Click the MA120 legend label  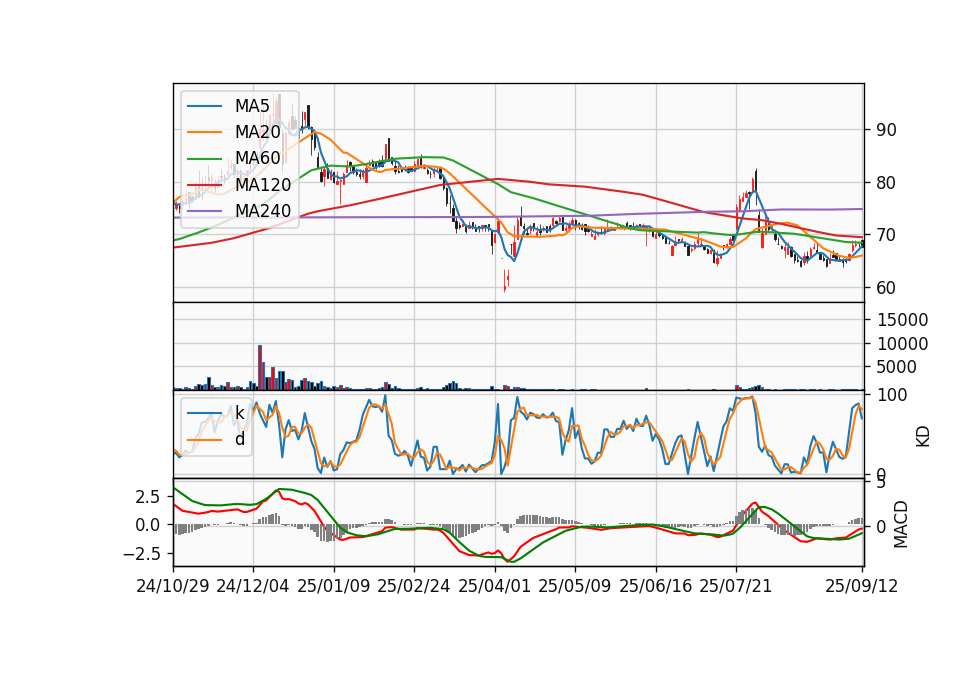263,184
